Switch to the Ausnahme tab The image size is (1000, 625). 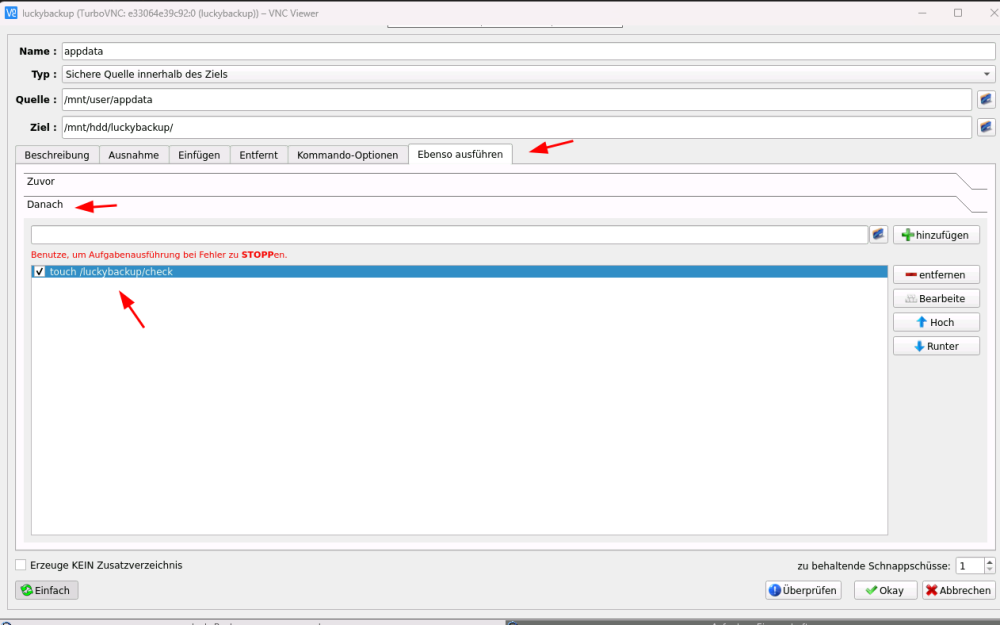[x=134, y=155]
